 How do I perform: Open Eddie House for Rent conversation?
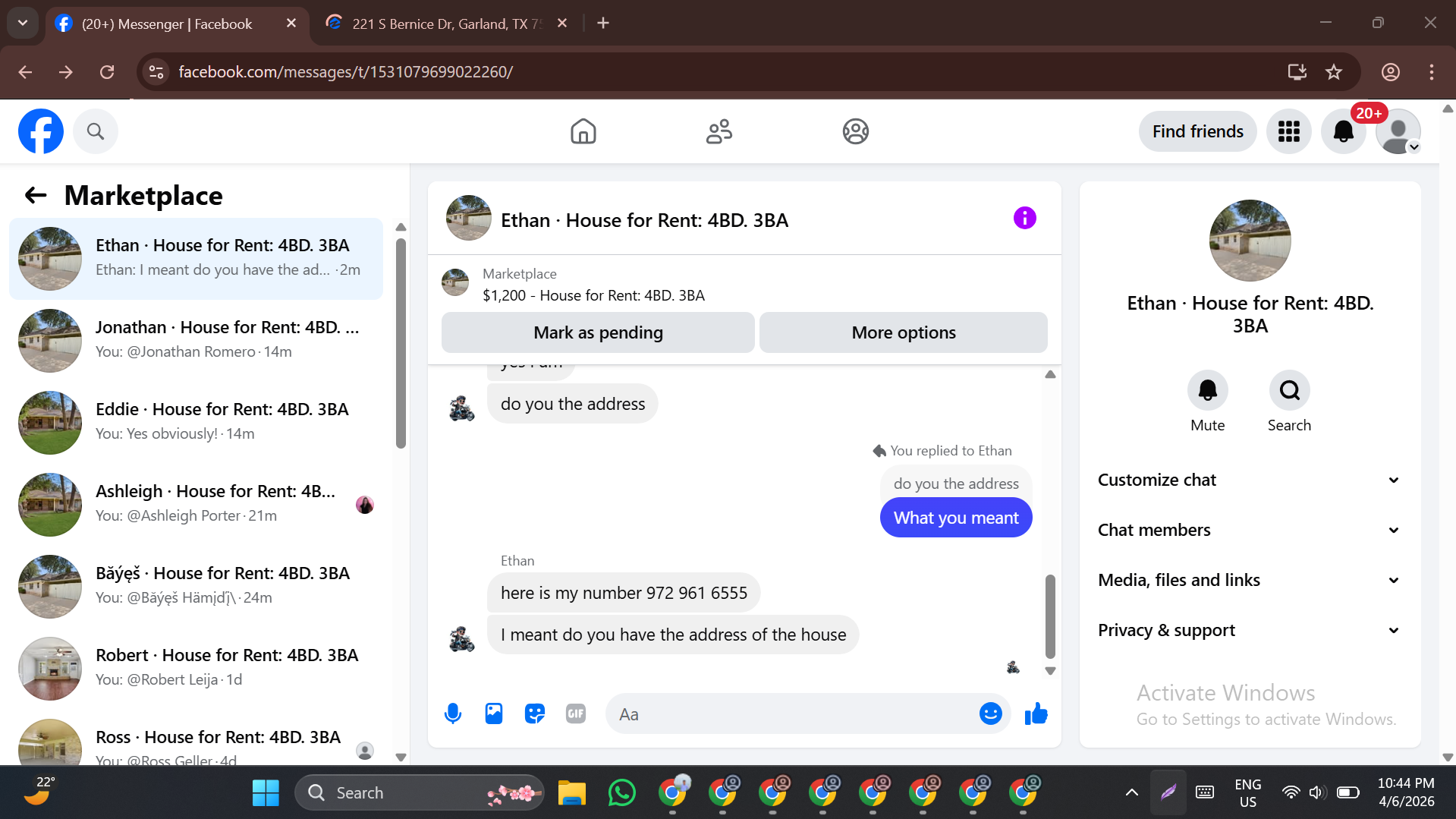(x=196, y=423)
